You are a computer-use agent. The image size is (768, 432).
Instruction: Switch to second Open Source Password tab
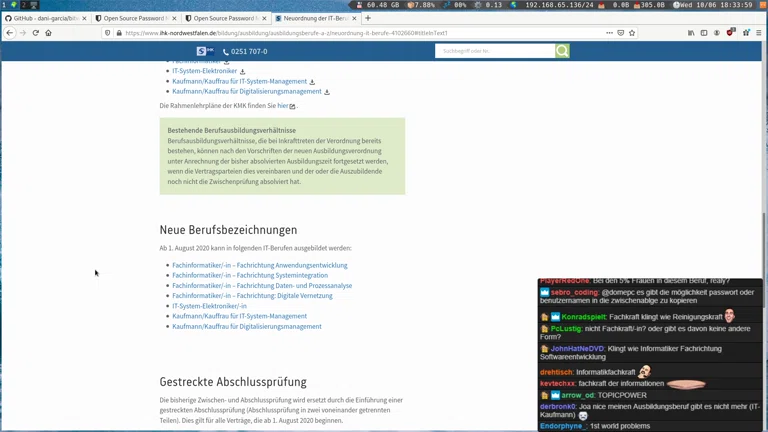point(225,18)
